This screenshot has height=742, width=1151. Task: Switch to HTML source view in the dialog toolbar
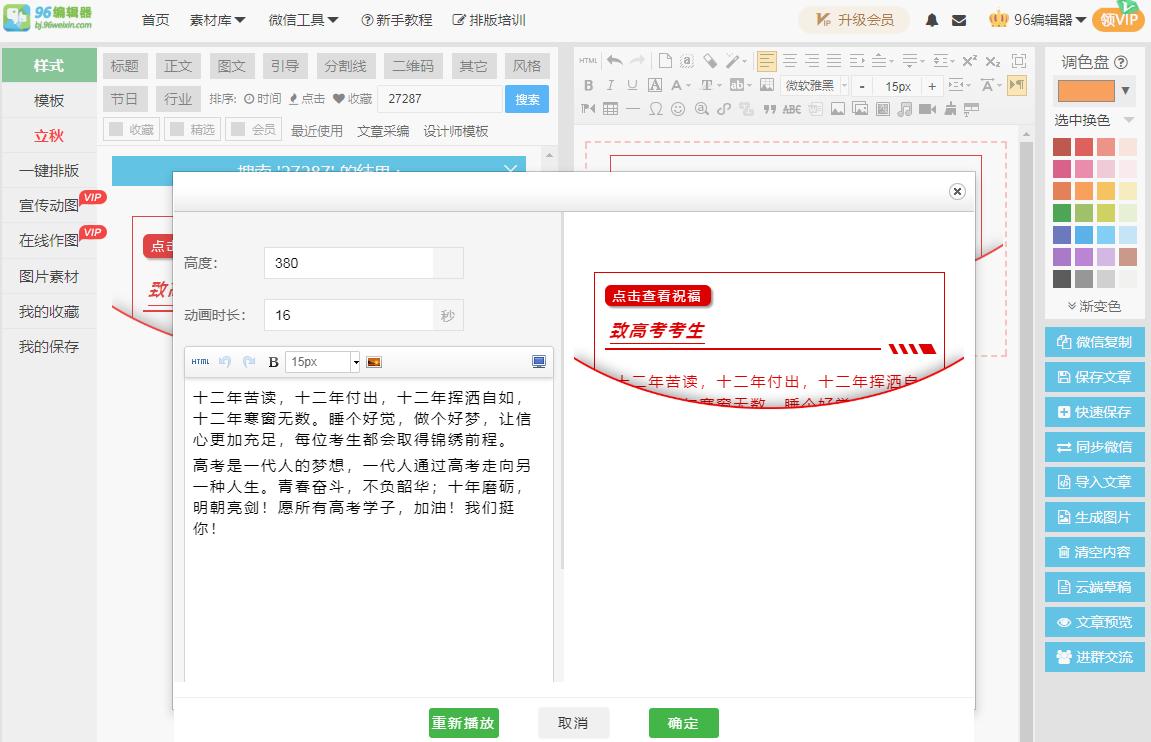pos(200,361)
